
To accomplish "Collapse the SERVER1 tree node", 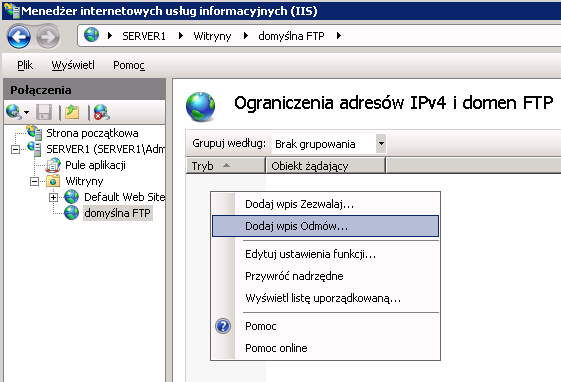I will (x=15, y=150).
